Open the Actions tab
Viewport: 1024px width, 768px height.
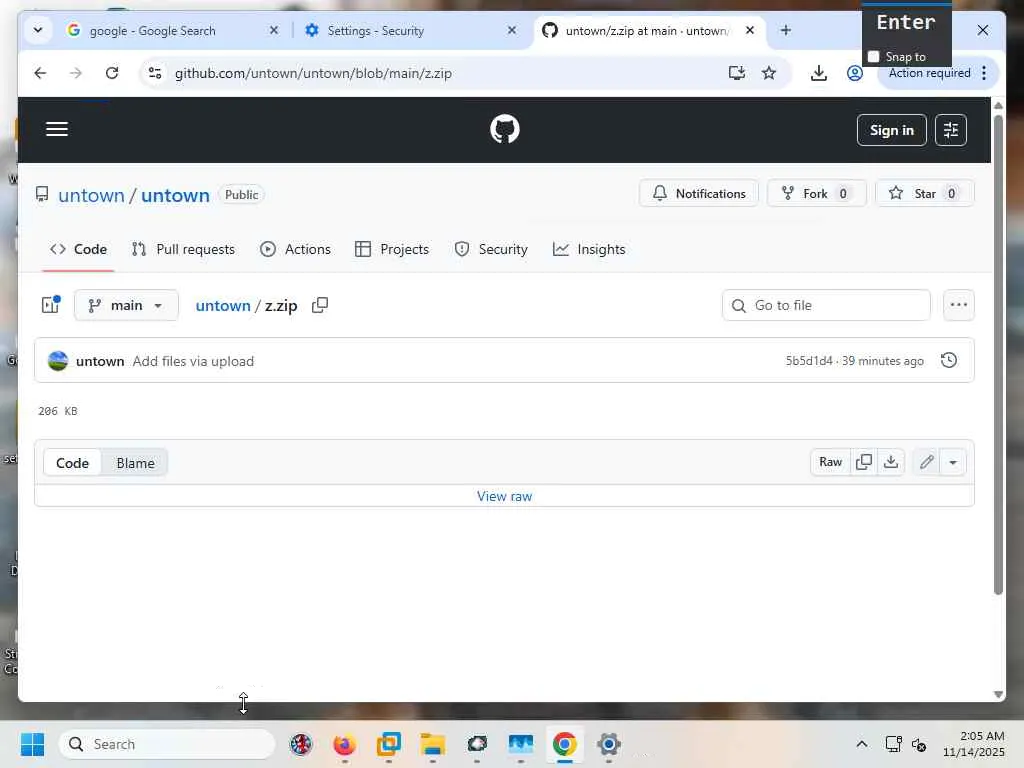(x=295, y=249)
